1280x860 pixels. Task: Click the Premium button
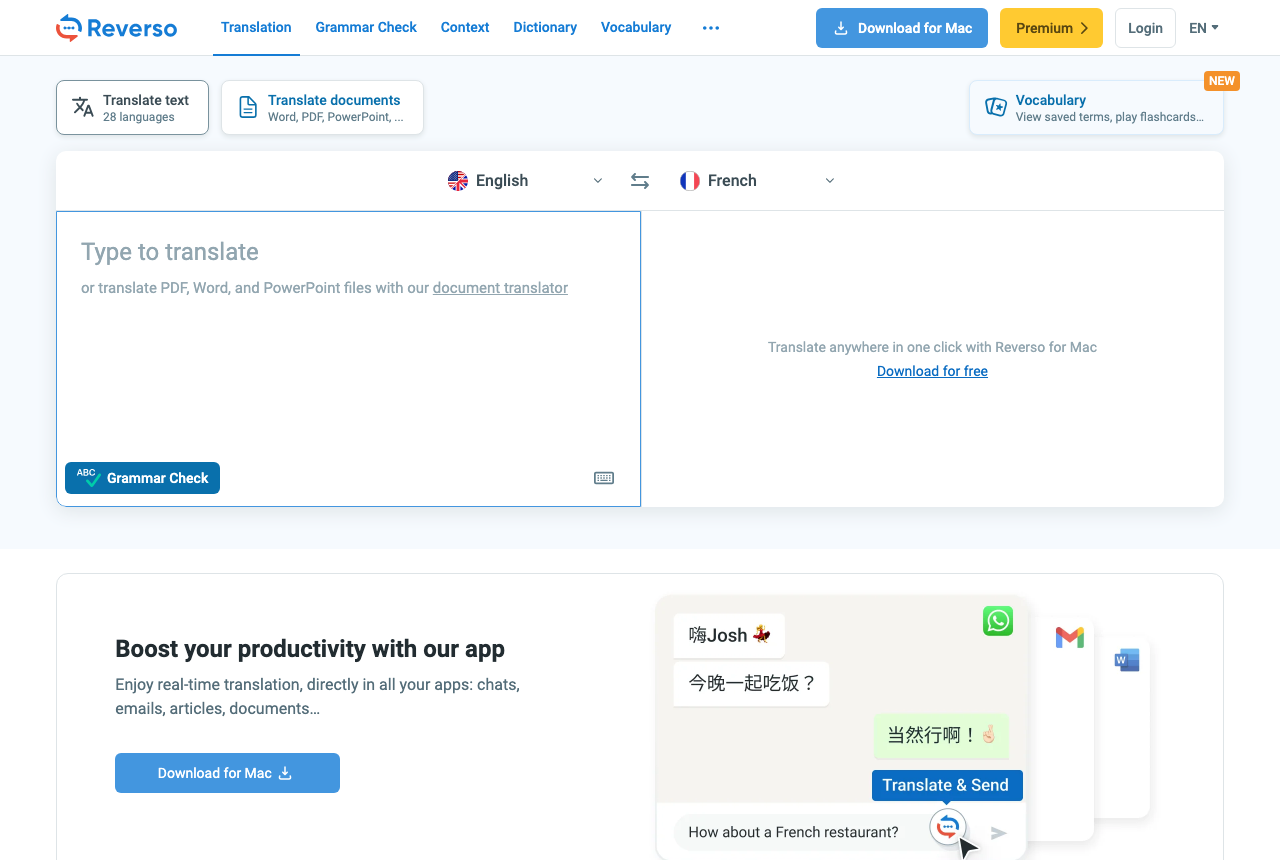pyautogui.click(x=1051, y=28)
